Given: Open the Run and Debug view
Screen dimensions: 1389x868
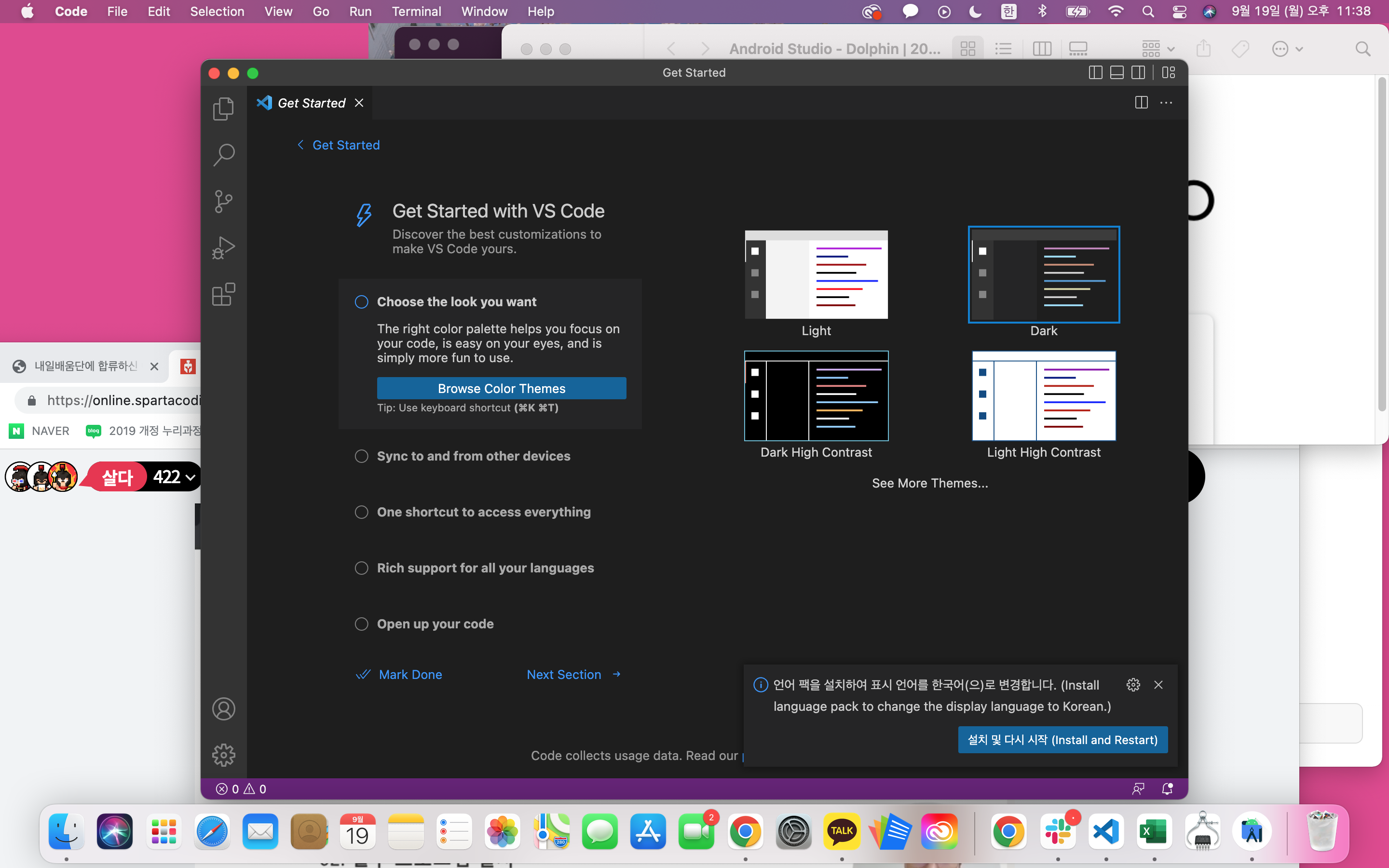Looking at the screenshot, I should tap(223, 248).
